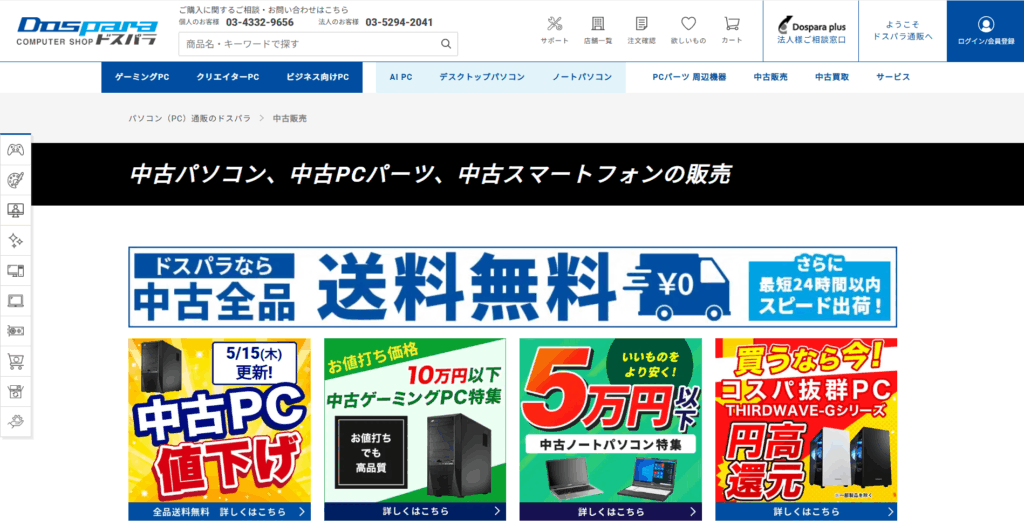Select the hand-with-gear service icon in sidebar
The width and height of the screenshot is (1024, 532).
point(16,421)
